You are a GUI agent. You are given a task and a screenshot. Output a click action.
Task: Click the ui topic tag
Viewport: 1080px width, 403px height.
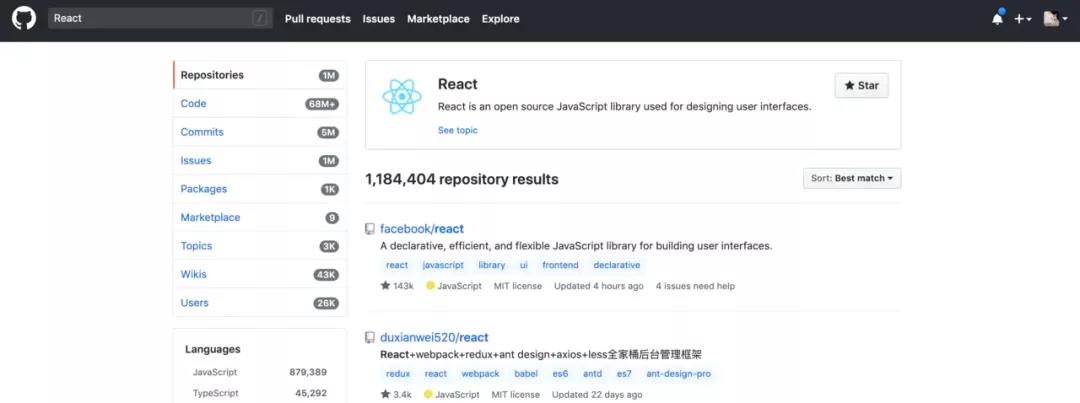coord(524,265)
